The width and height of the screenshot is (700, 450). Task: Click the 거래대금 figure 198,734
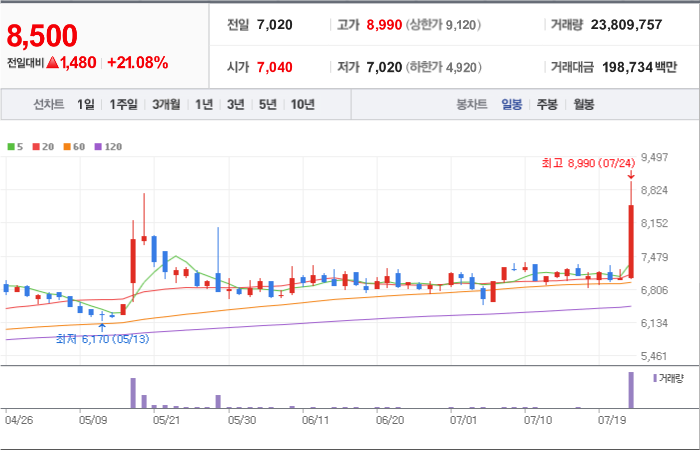click(627, 67)
